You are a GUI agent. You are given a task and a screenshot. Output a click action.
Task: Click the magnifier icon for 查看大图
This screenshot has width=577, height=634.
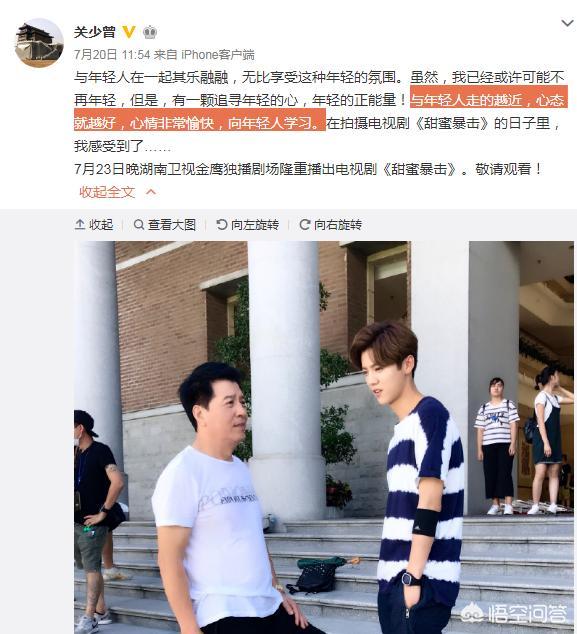pyautogui.click(x=139, y=224)
